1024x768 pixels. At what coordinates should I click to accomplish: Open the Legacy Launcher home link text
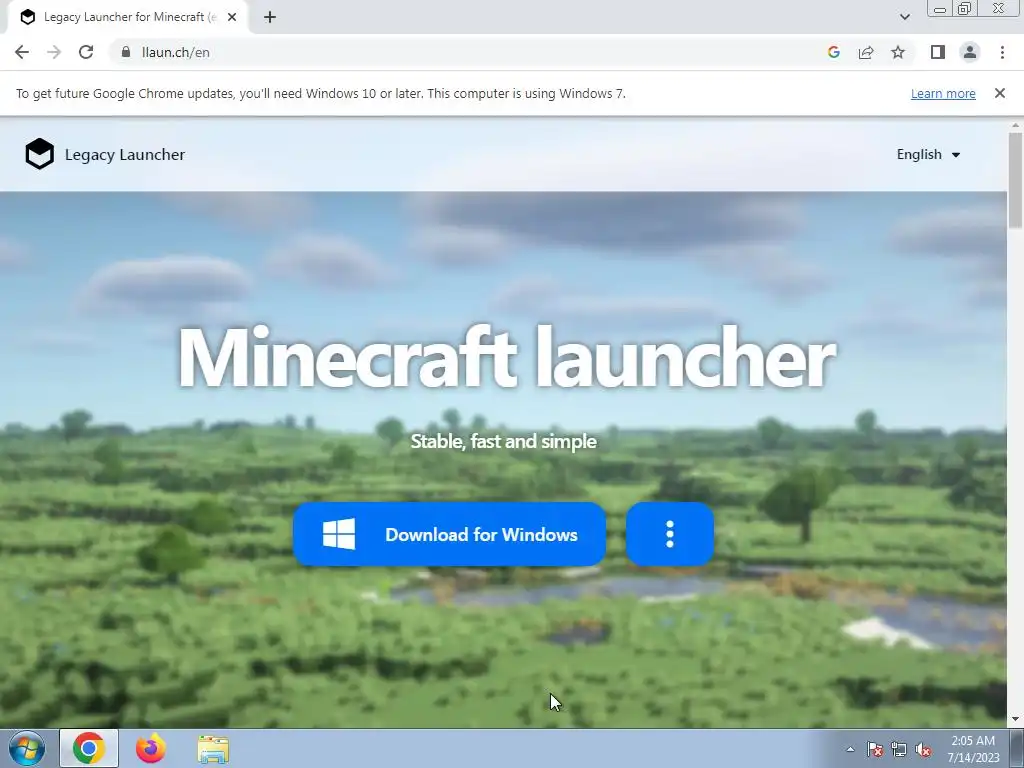pos(125,155)
